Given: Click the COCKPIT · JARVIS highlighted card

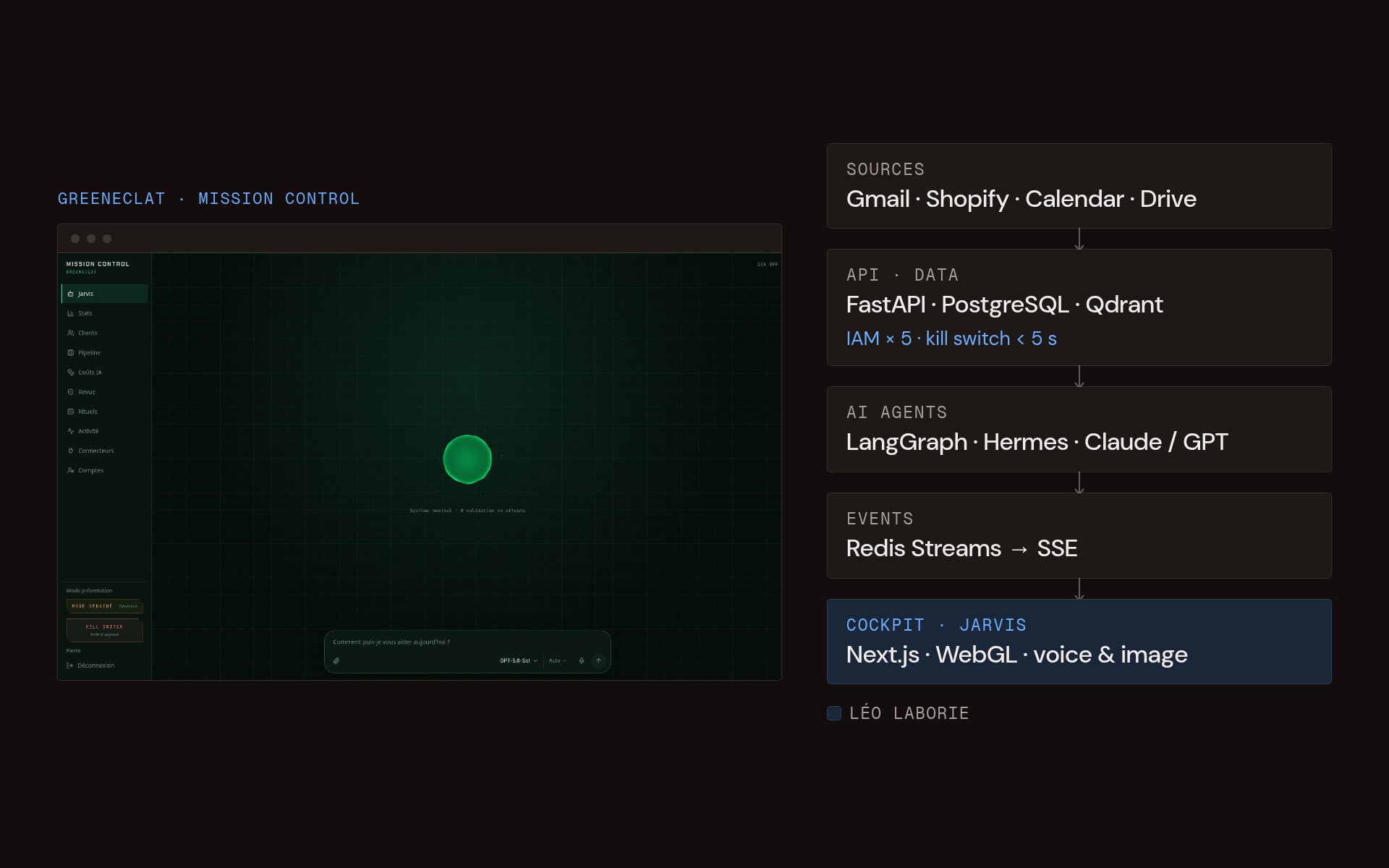Looking at the screenshot, I should (1079, 642).
